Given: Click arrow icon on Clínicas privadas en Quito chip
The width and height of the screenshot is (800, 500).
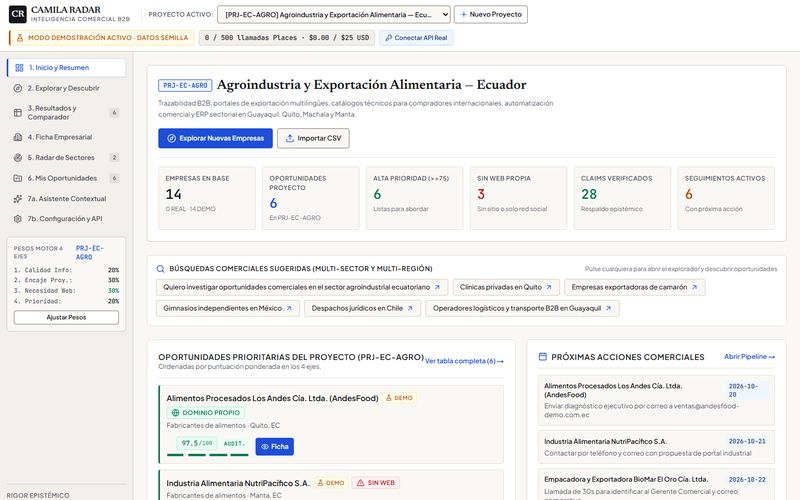Looking at the screenshot, I should click(x=549, y=287).
